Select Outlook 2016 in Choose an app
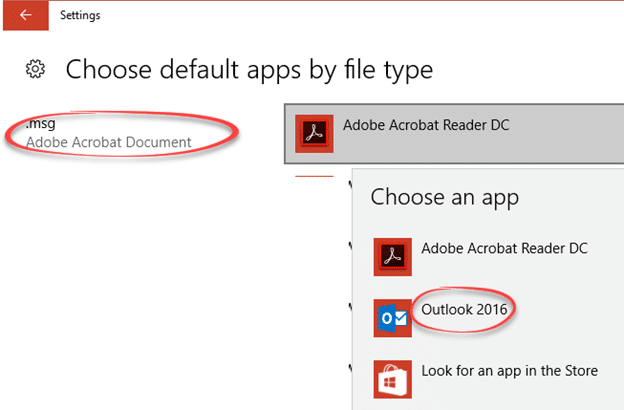The height and width of the screenshot is (410, 624). pyautogui.click(x=464, y=309)
